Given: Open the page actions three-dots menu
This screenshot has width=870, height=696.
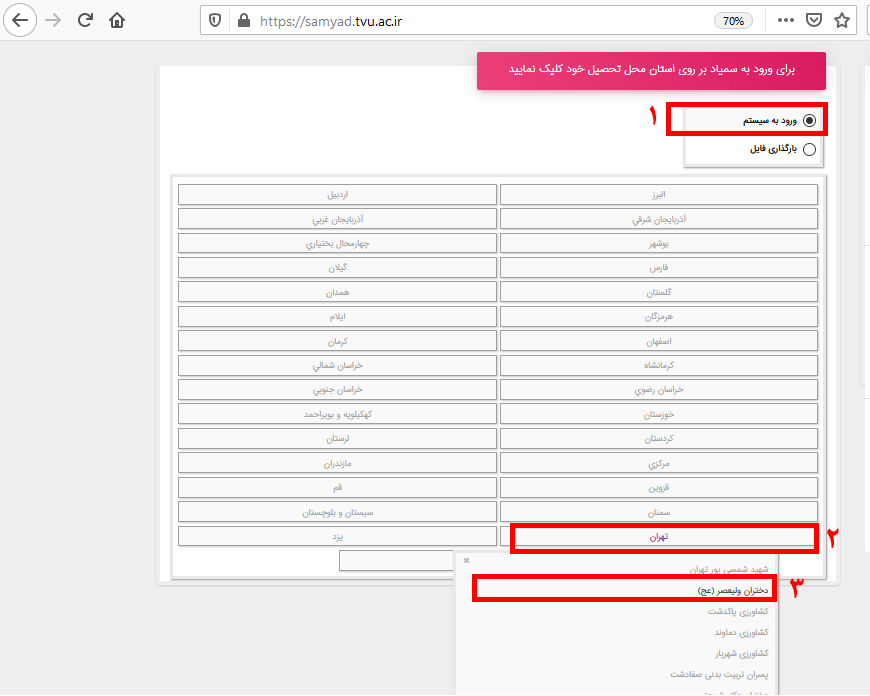Looking at the screenshot, I should point(786,21).
